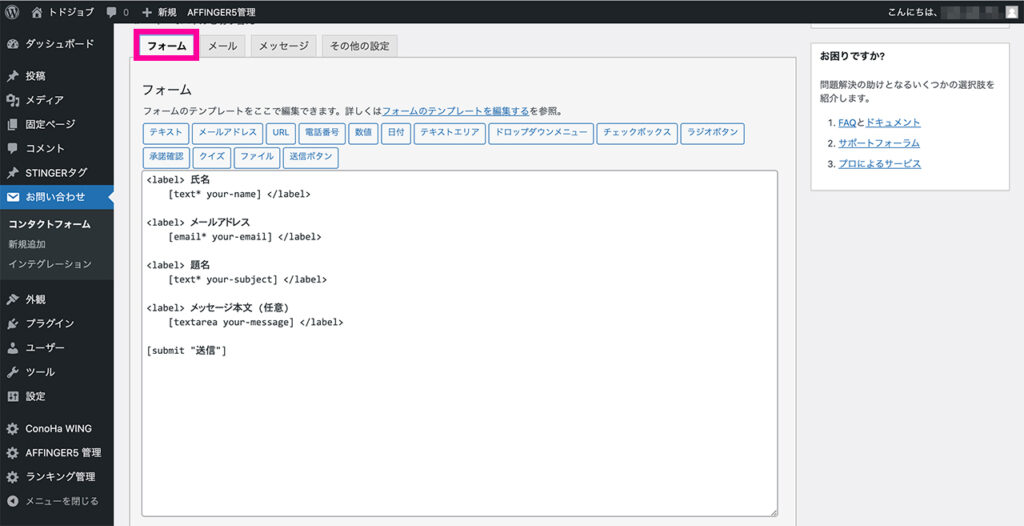The width and height of the screenshot is (1024, 526).
Task: Insert a 数値 tag
Action: [363, 133]
